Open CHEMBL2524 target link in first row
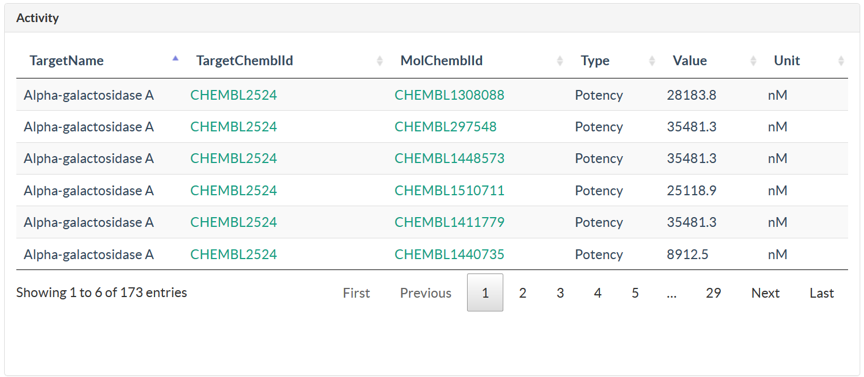Image resolution: width=864 pixels, height=377 pixels. point(234,95)
